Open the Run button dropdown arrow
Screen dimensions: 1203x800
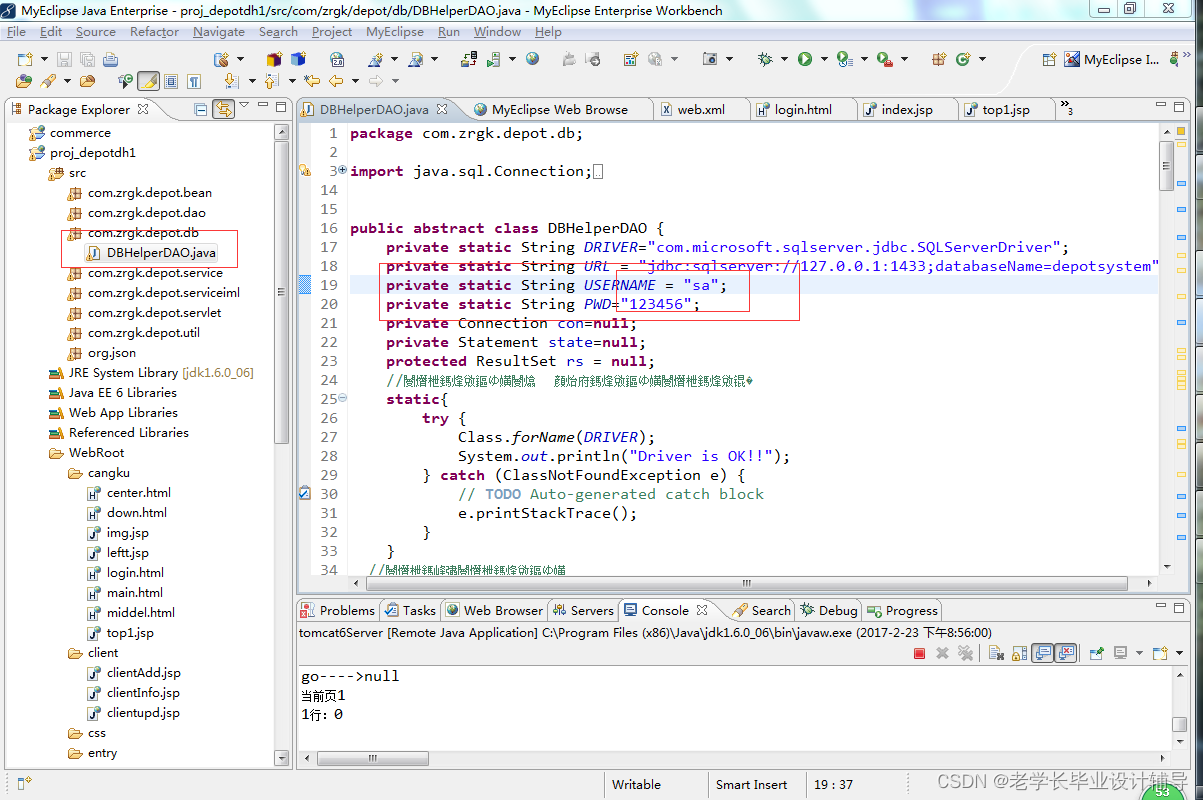tap(824, 59)
